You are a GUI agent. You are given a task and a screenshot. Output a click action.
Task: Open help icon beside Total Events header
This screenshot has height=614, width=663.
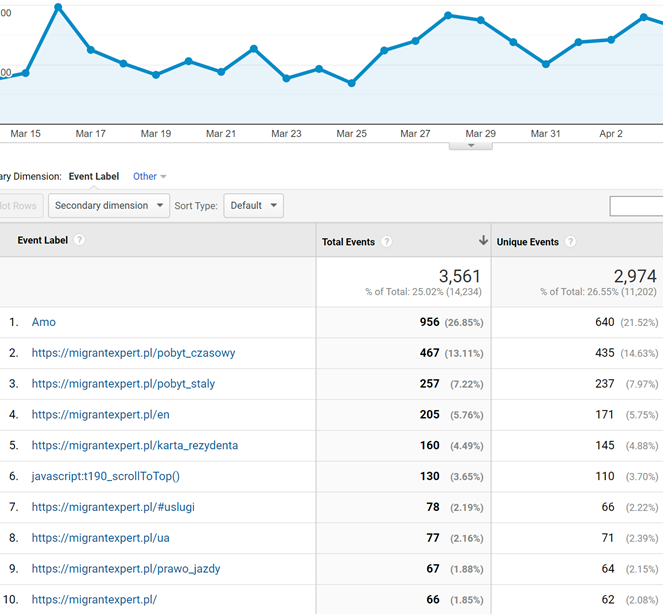[x=386, y=242]
